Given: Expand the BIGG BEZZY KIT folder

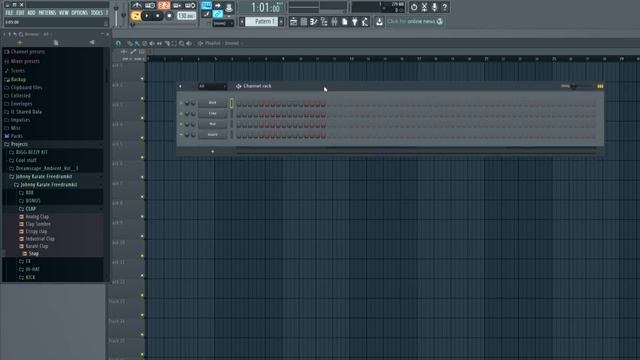Looking at the screenshot, I should click(31, 152).
